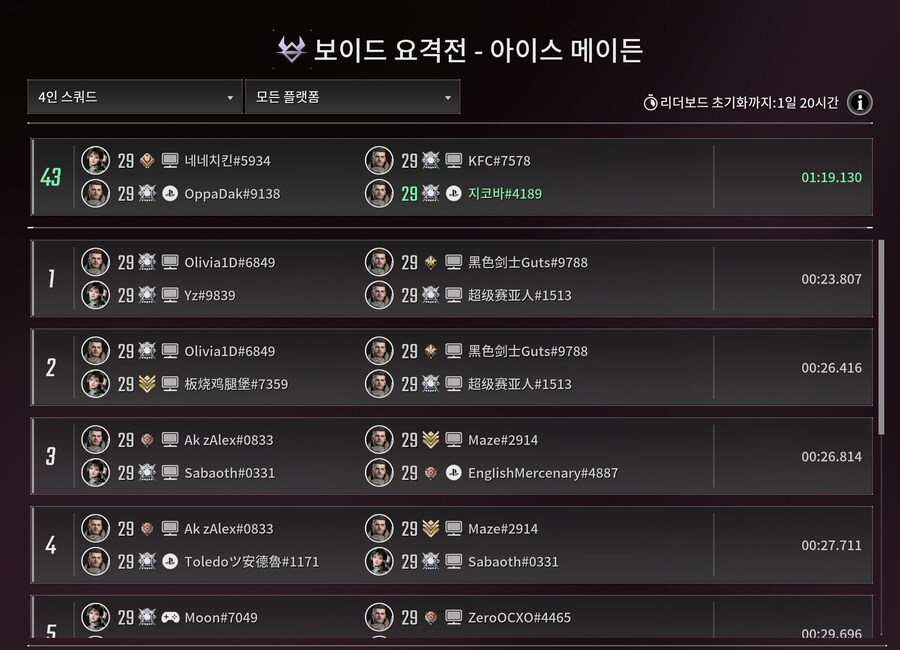Click the chevron arrow on the squad mode selector
This screenshot has height=650, width=900.
tap(231, 97)
